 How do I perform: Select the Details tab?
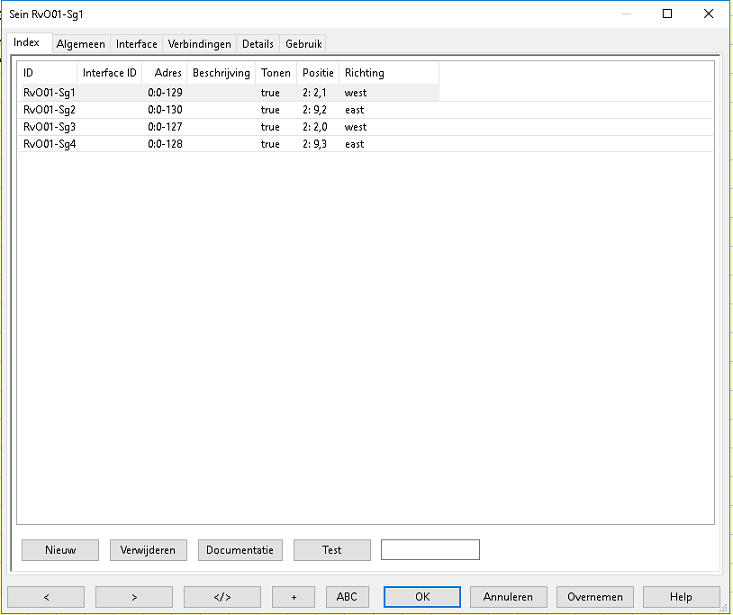coord(257,44)
